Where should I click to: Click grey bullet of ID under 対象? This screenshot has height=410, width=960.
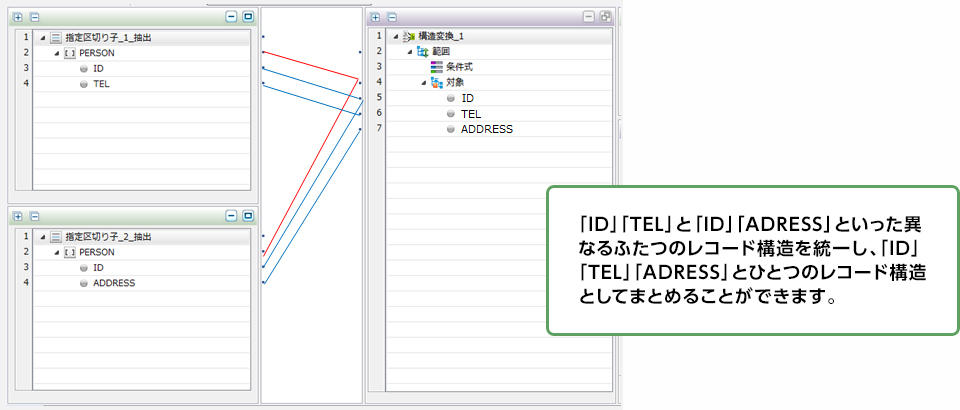tap(451, 98)
